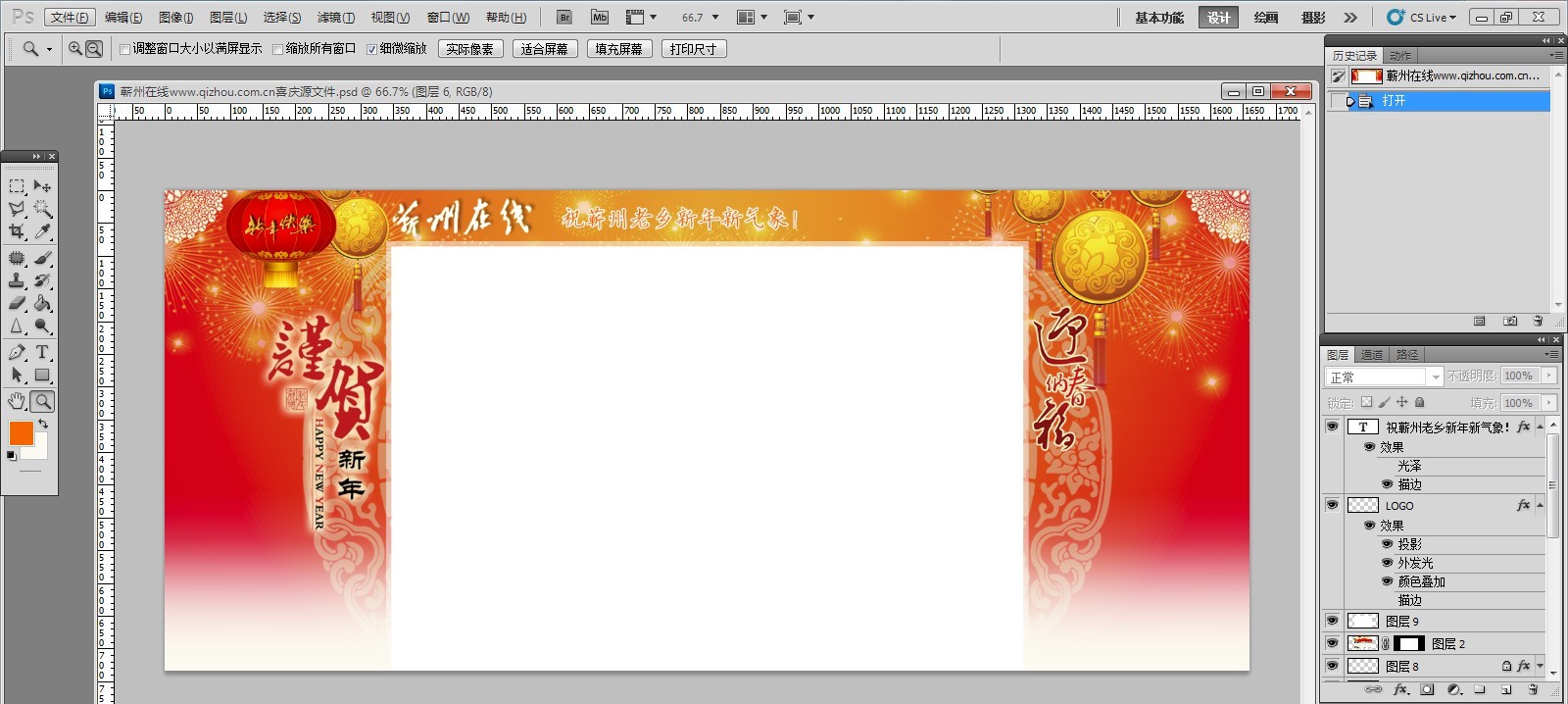Select the Path Selection tool
This screenshot has width=1568, height=704.
[17, 375]
